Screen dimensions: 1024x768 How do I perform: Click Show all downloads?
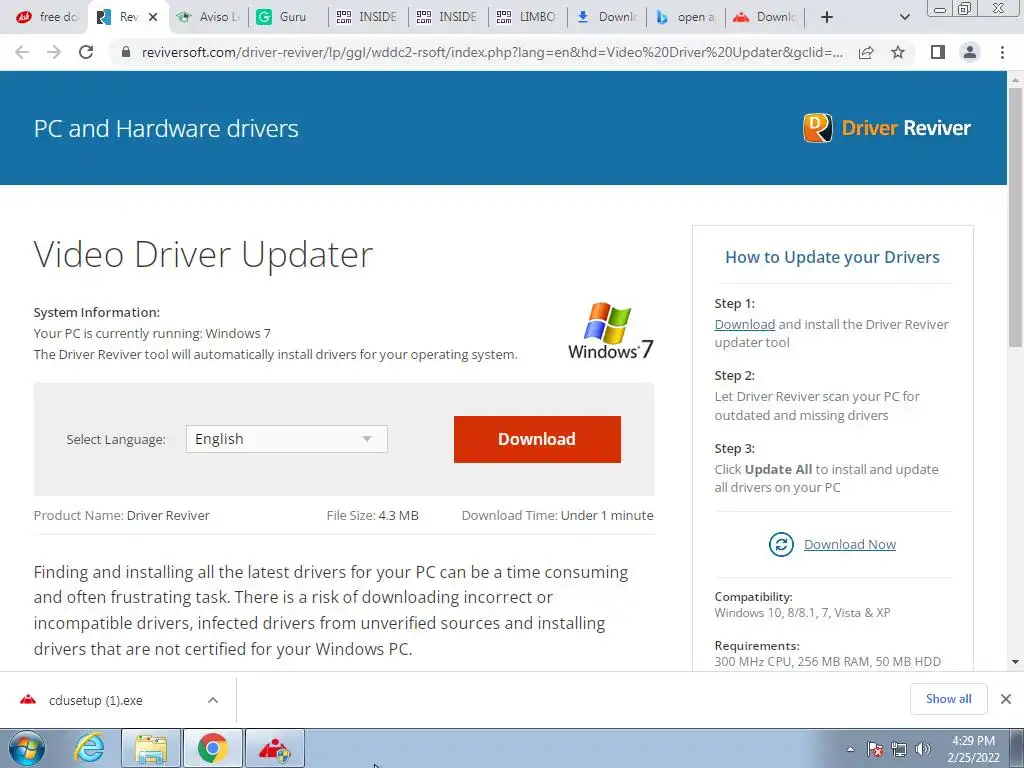(948, 699)
